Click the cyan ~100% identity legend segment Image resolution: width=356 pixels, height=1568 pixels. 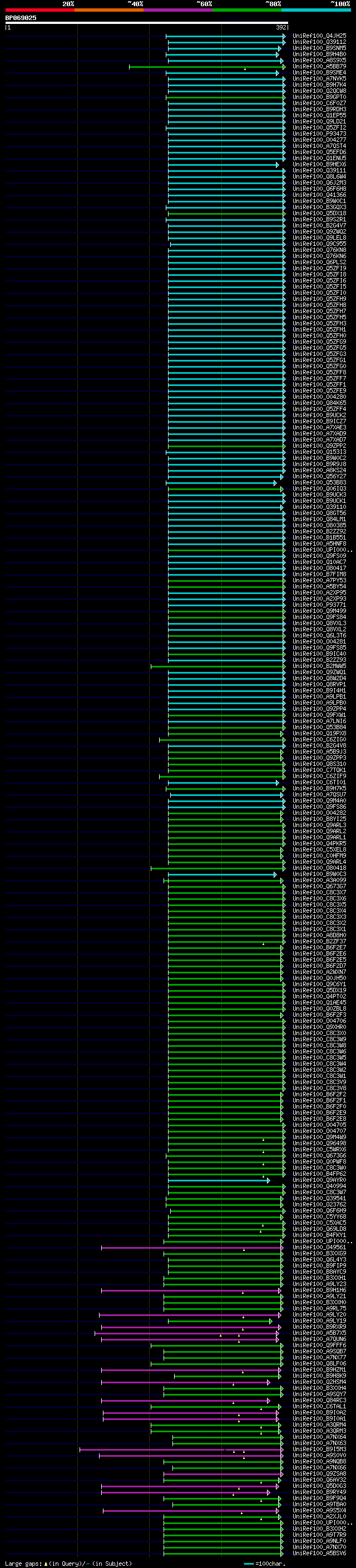316,10
